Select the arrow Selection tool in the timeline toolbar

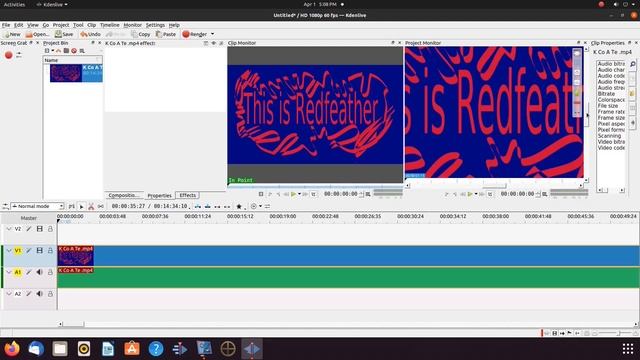coord(81,207)
